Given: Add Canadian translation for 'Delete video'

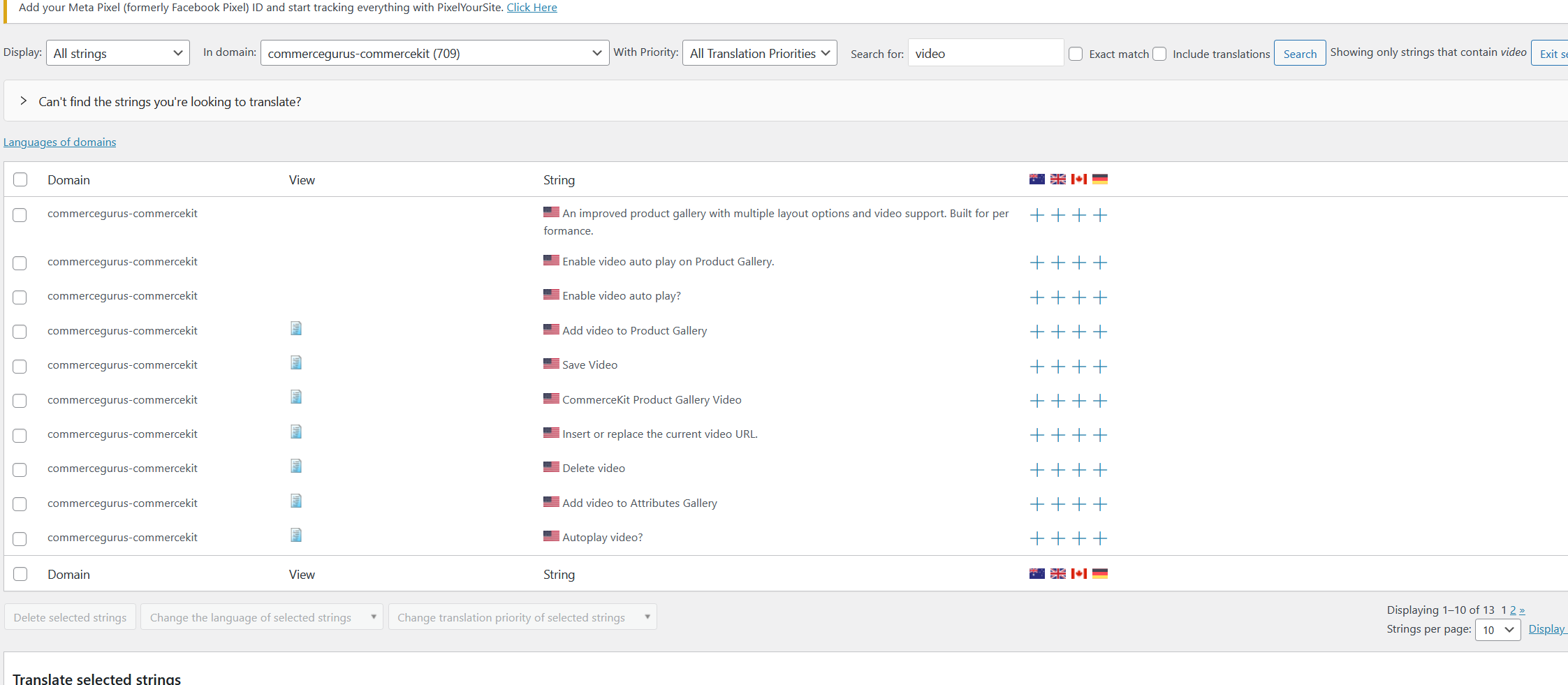Looking at the screenshot, I should 1079,470.
